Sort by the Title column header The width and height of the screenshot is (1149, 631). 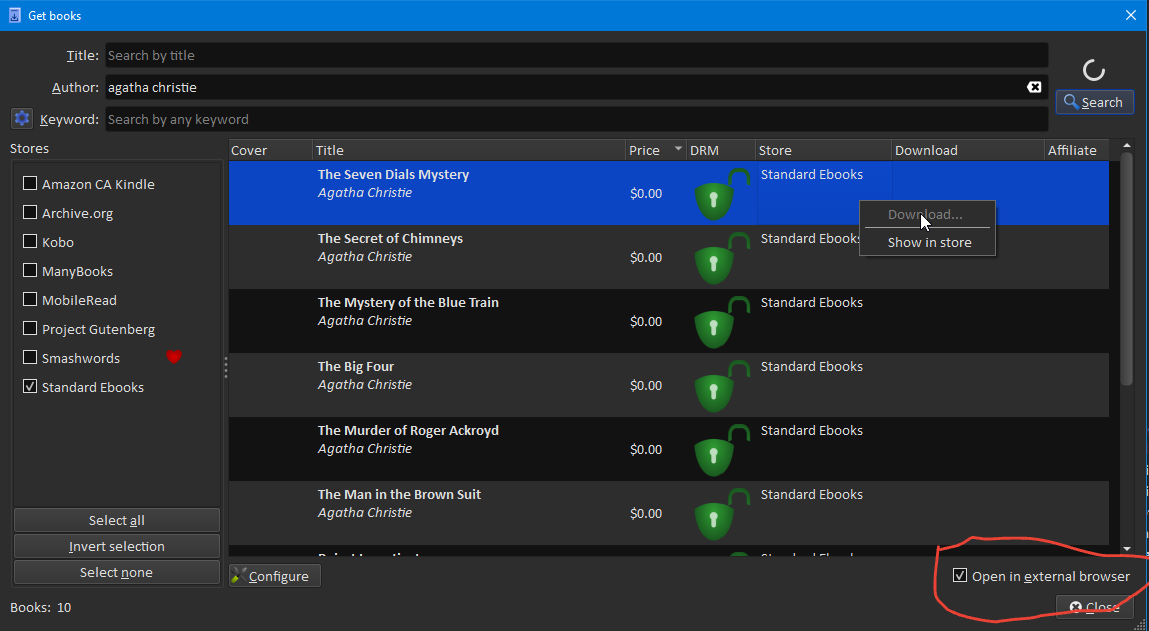tap(469, 150)
